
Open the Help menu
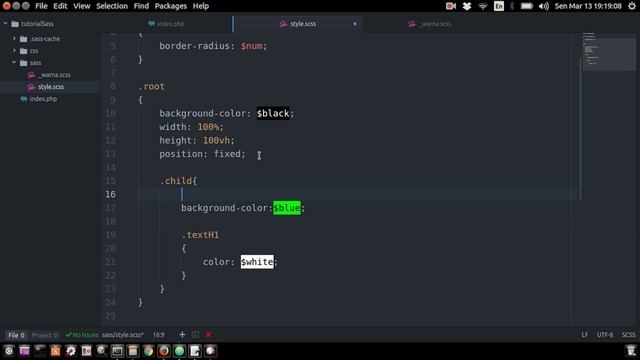tap(201, 6)
